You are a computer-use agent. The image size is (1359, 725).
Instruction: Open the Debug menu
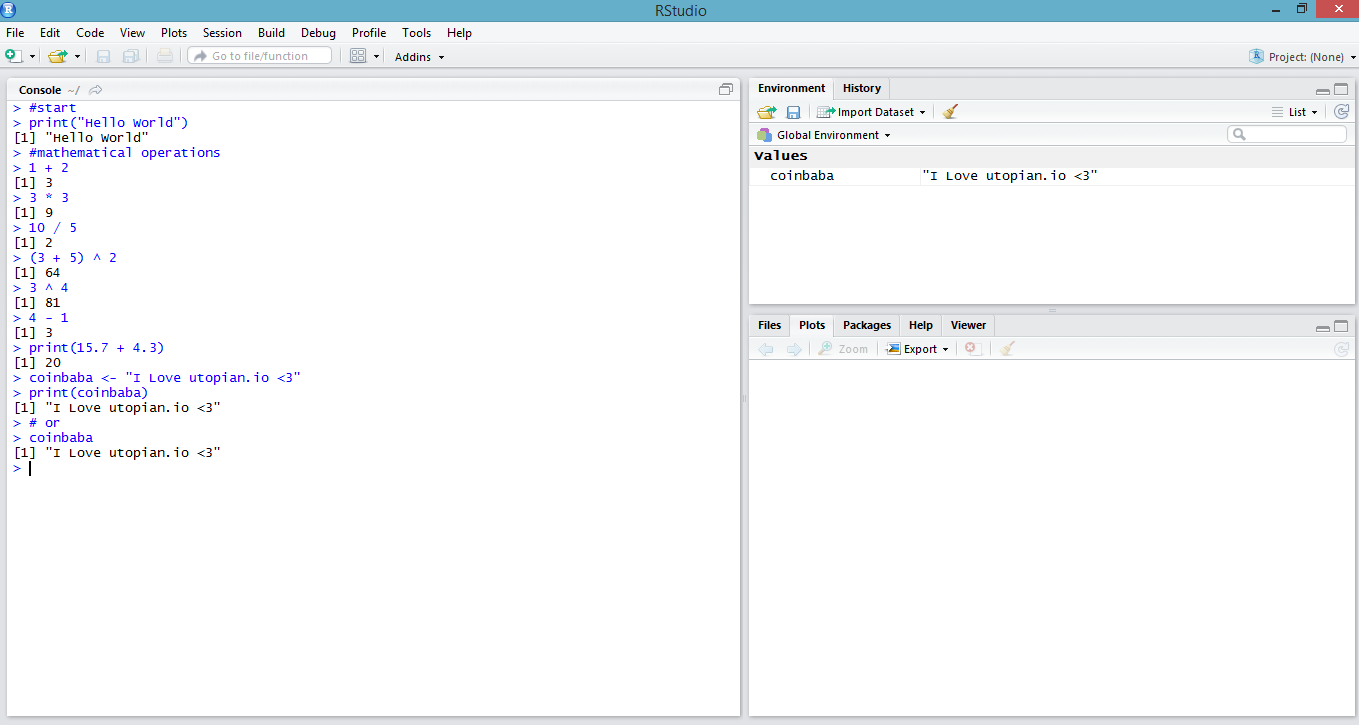pos(318,33)
